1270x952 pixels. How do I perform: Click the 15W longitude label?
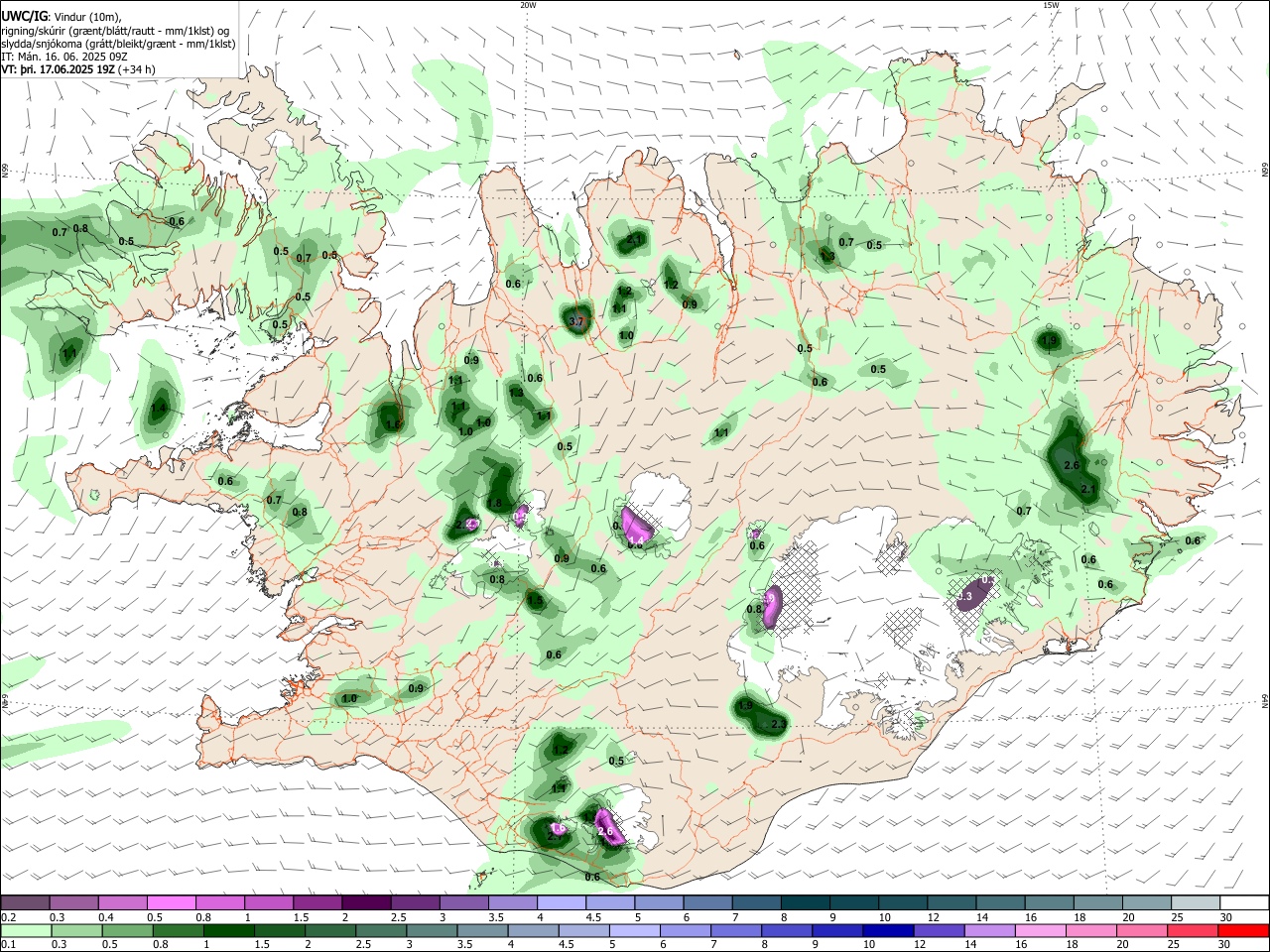click(1051, 5)
